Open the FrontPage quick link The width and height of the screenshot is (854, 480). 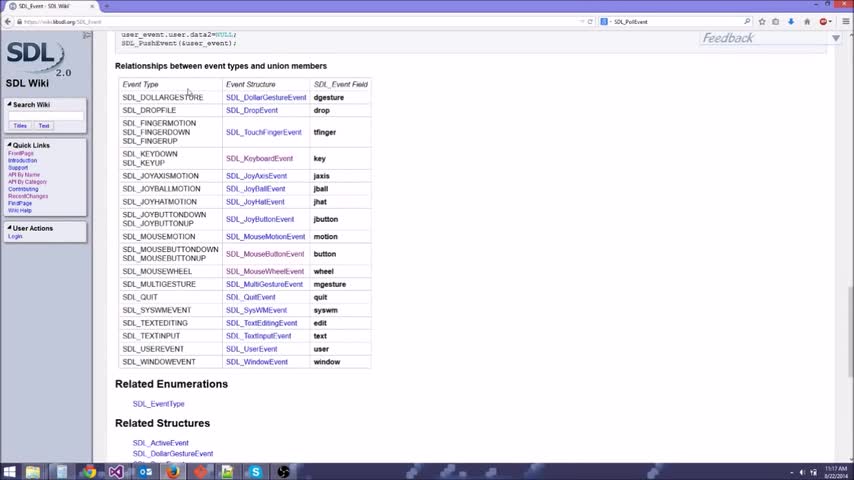(21, 154)
